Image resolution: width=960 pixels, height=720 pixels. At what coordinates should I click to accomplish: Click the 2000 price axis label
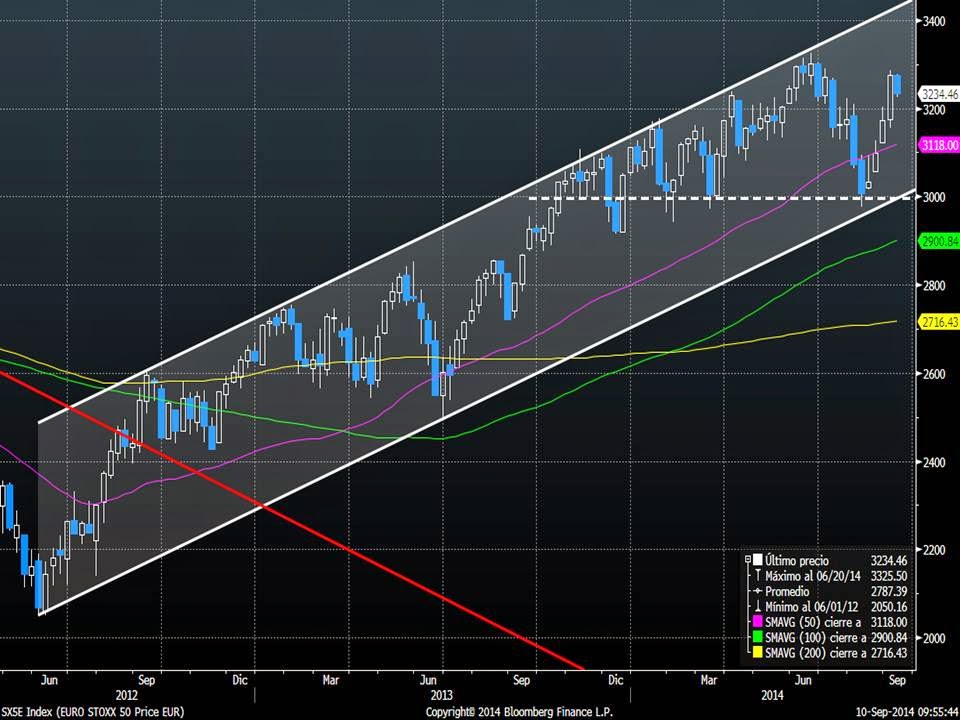[x=933, y=638]
